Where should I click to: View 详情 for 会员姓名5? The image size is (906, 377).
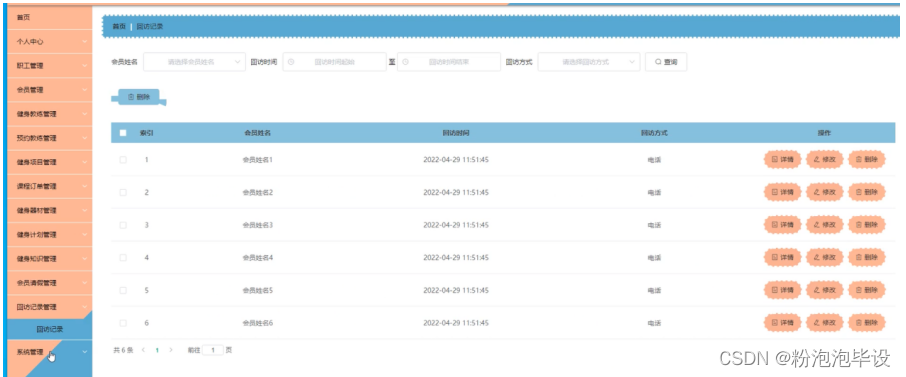782,290
